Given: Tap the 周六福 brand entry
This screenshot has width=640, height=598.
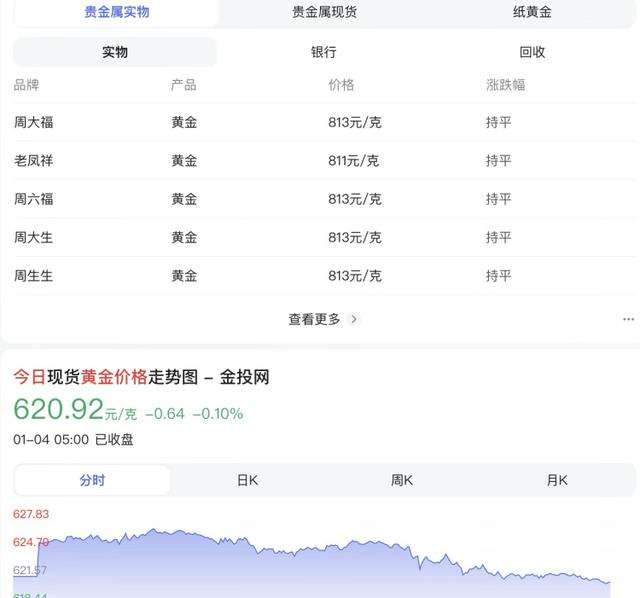Looking at the screenshot, I should pos(34,199).
